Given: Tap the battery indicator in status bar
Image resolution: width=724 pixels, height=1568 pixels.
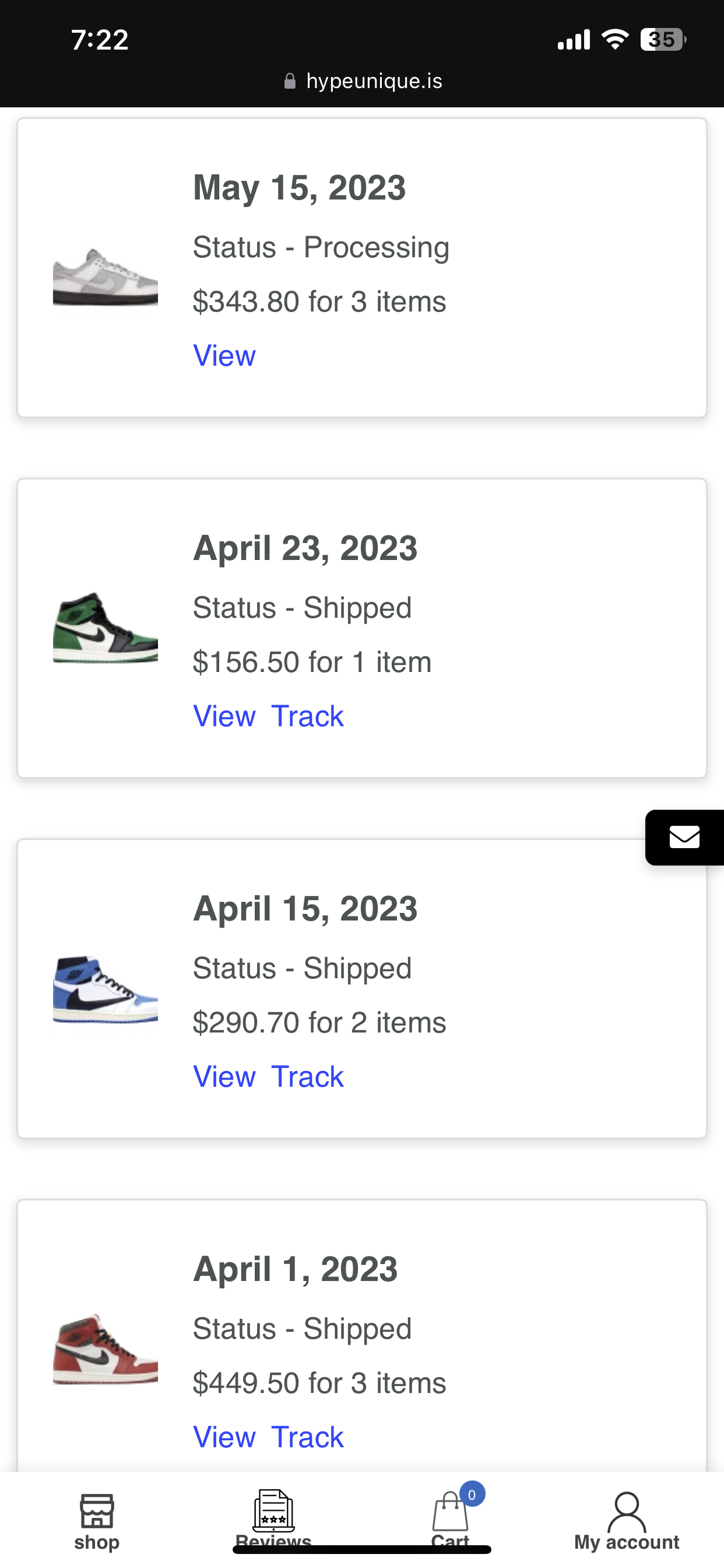Looking at the screenshot, I should click(662, 40).
